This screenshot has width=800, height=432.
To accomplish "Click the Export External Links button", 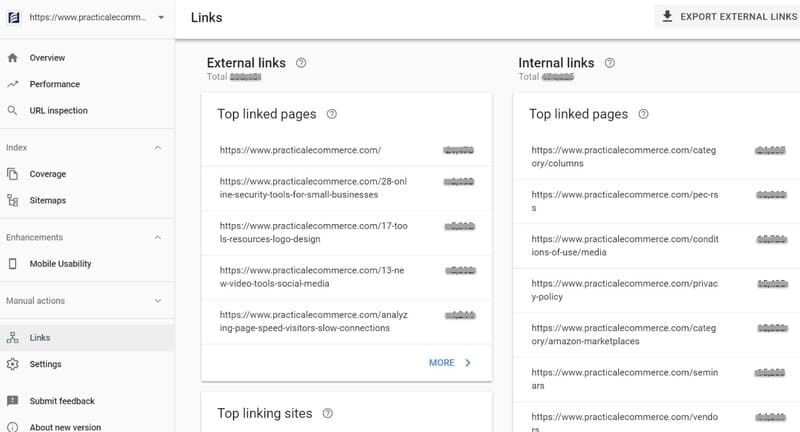I will [728, 17].
